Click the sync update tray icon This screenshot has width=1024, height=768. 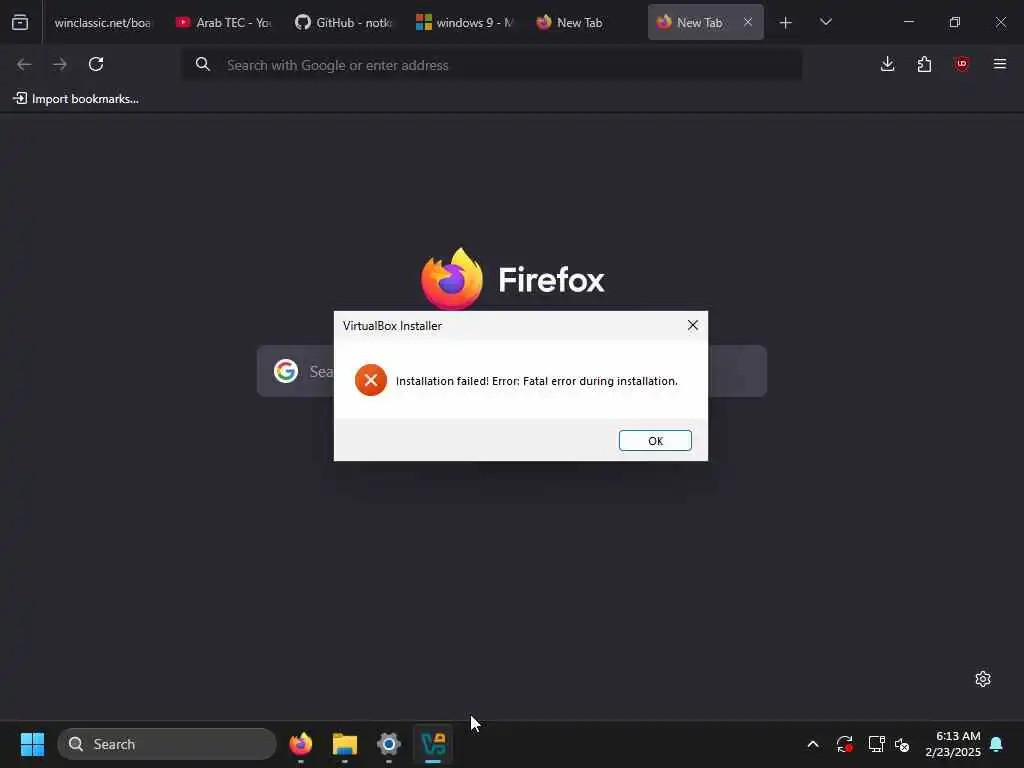click(844, 744)
